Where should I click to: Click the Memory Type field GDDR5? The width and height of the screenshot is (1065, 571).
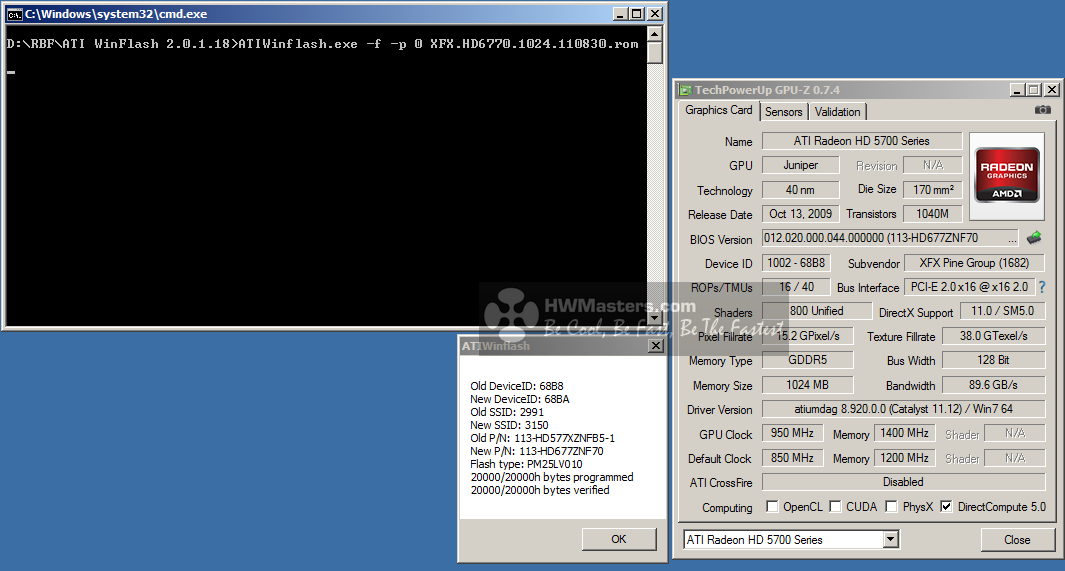point(808,360)
